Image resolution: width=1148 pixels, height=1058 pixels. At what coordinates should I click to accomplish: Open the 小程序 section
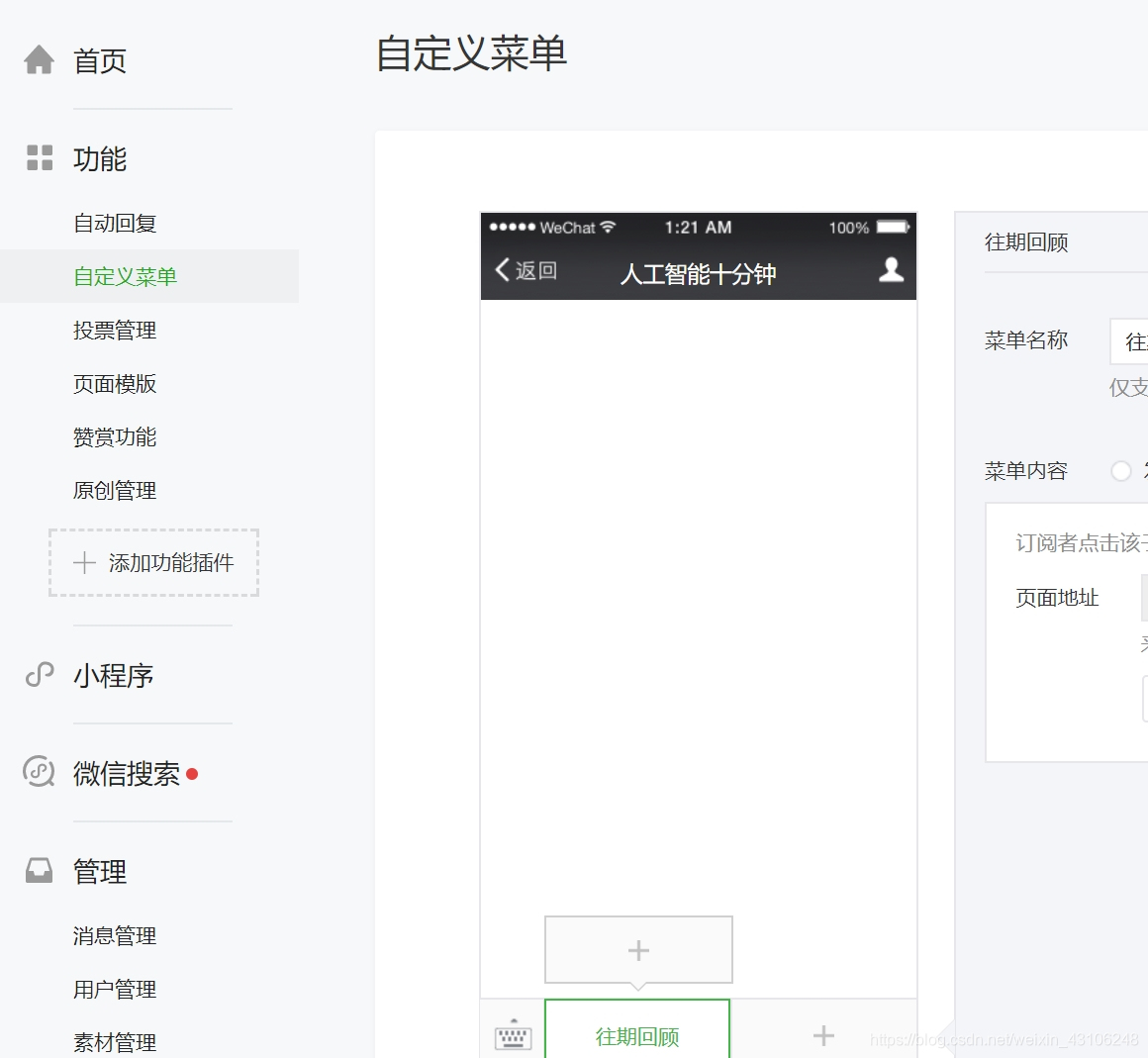point(114,675)
